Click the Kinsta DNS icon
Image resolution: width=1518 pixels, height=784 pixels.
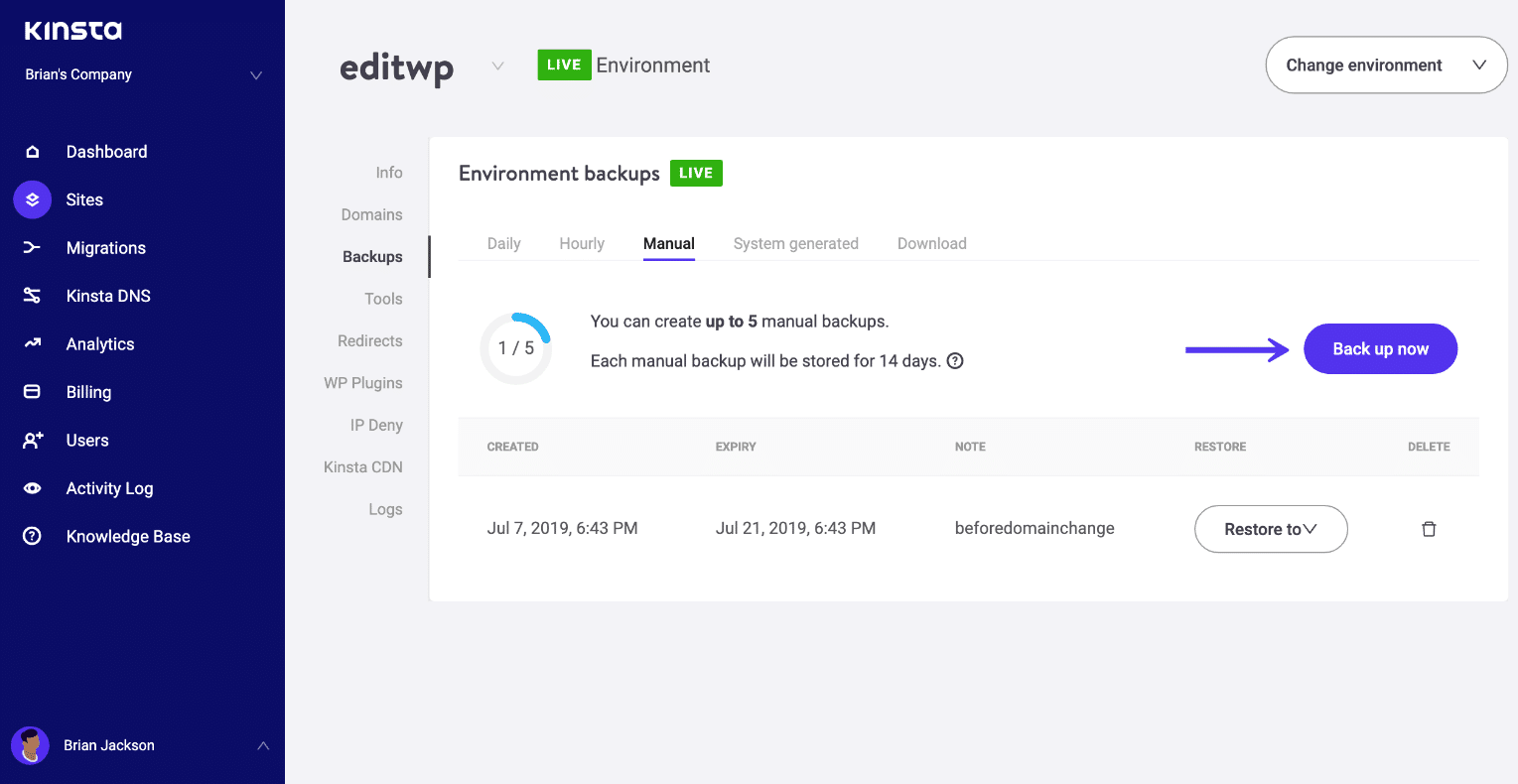[x=31, y=295]
